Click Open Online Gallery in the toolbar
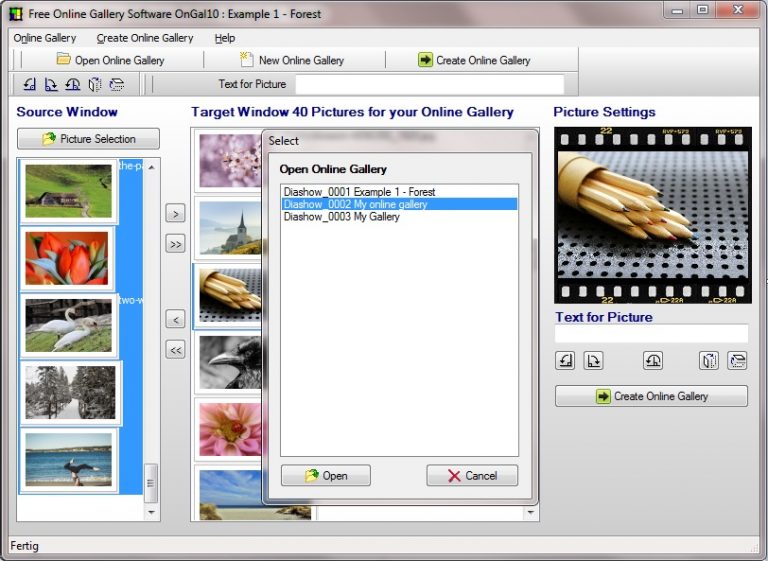768x561 pixels. (111, 60)
